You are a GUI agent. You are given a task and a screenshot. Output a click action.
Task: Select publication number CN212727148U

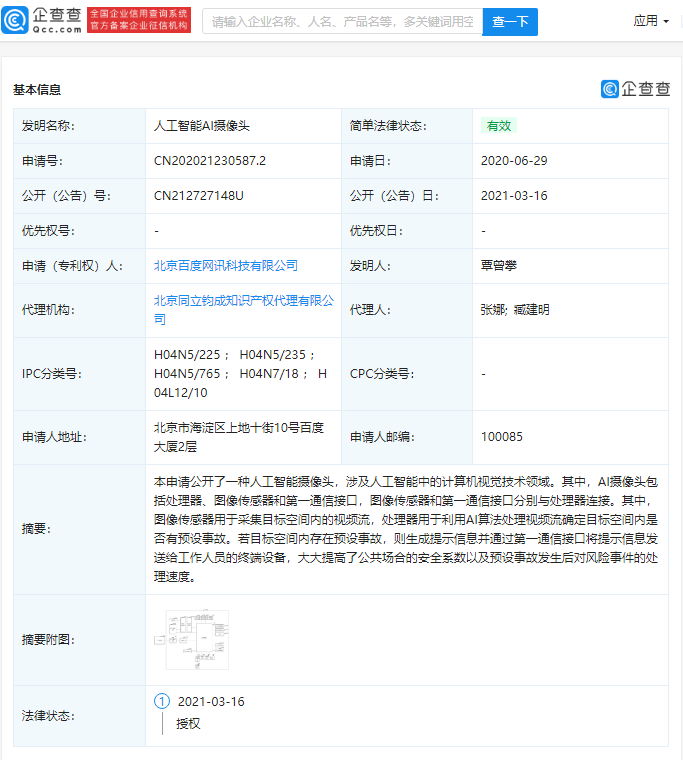tap(199, 195)
